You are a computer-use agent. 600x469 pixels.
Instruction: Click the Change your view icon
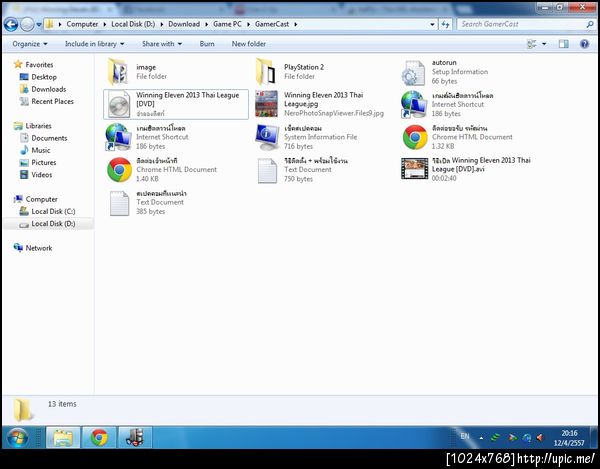coord(532,44)
